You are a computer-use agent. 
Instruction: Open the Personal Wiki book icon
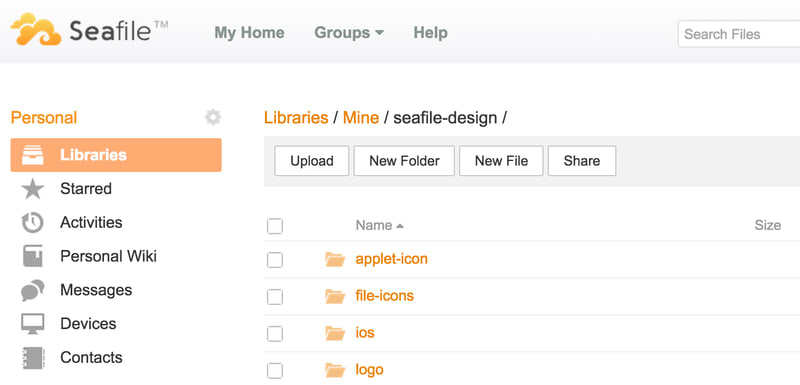click(33, 256)
